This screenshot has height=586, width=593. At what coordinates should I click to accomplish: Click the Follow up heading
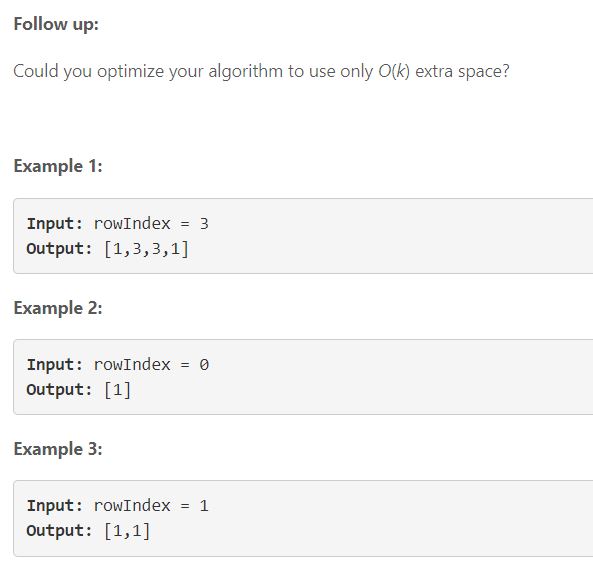[56, 25]
